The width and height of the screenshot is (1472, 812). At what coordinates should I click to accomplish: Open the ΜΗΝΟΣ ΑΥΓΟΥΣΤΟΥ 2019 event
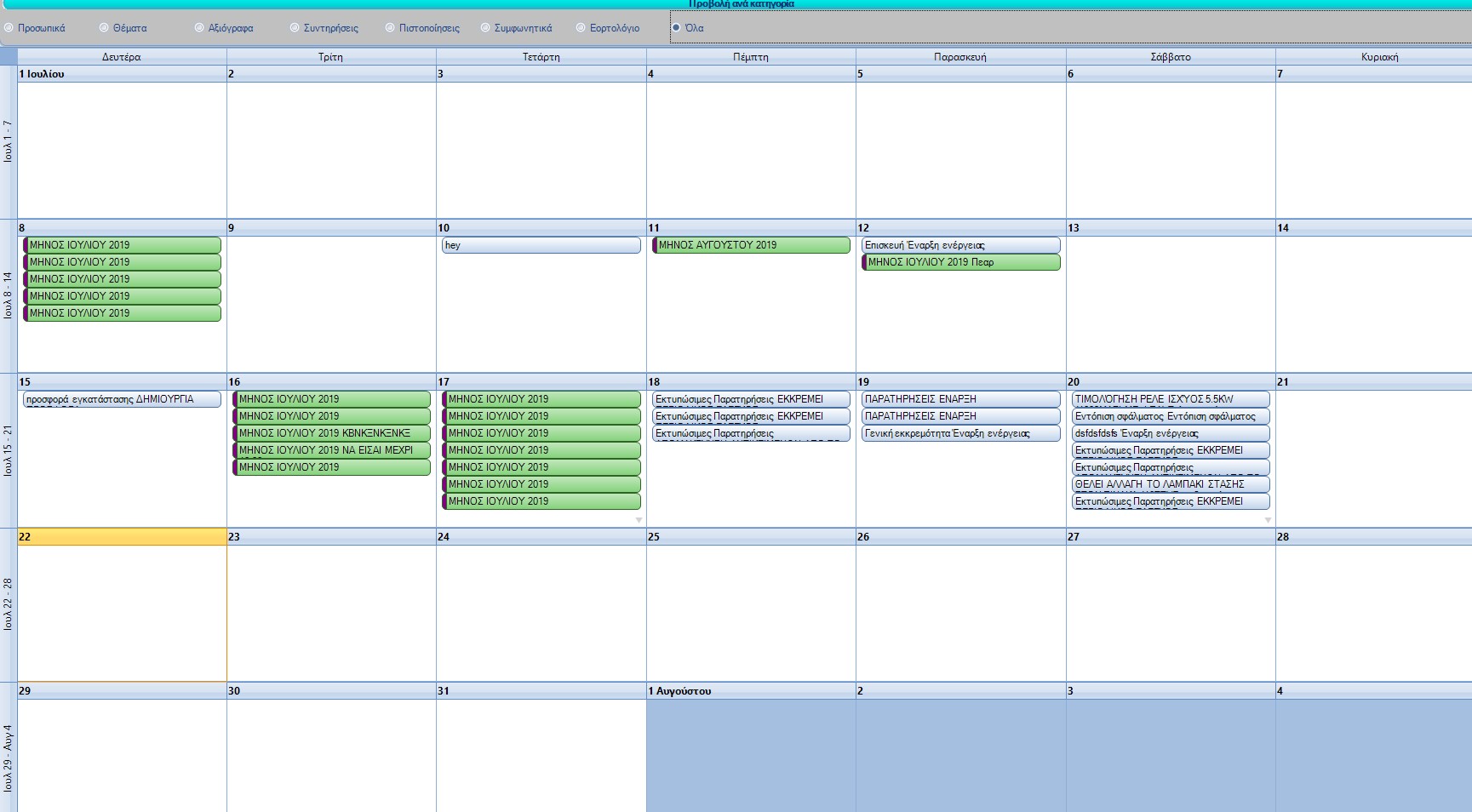pos(751,245)
